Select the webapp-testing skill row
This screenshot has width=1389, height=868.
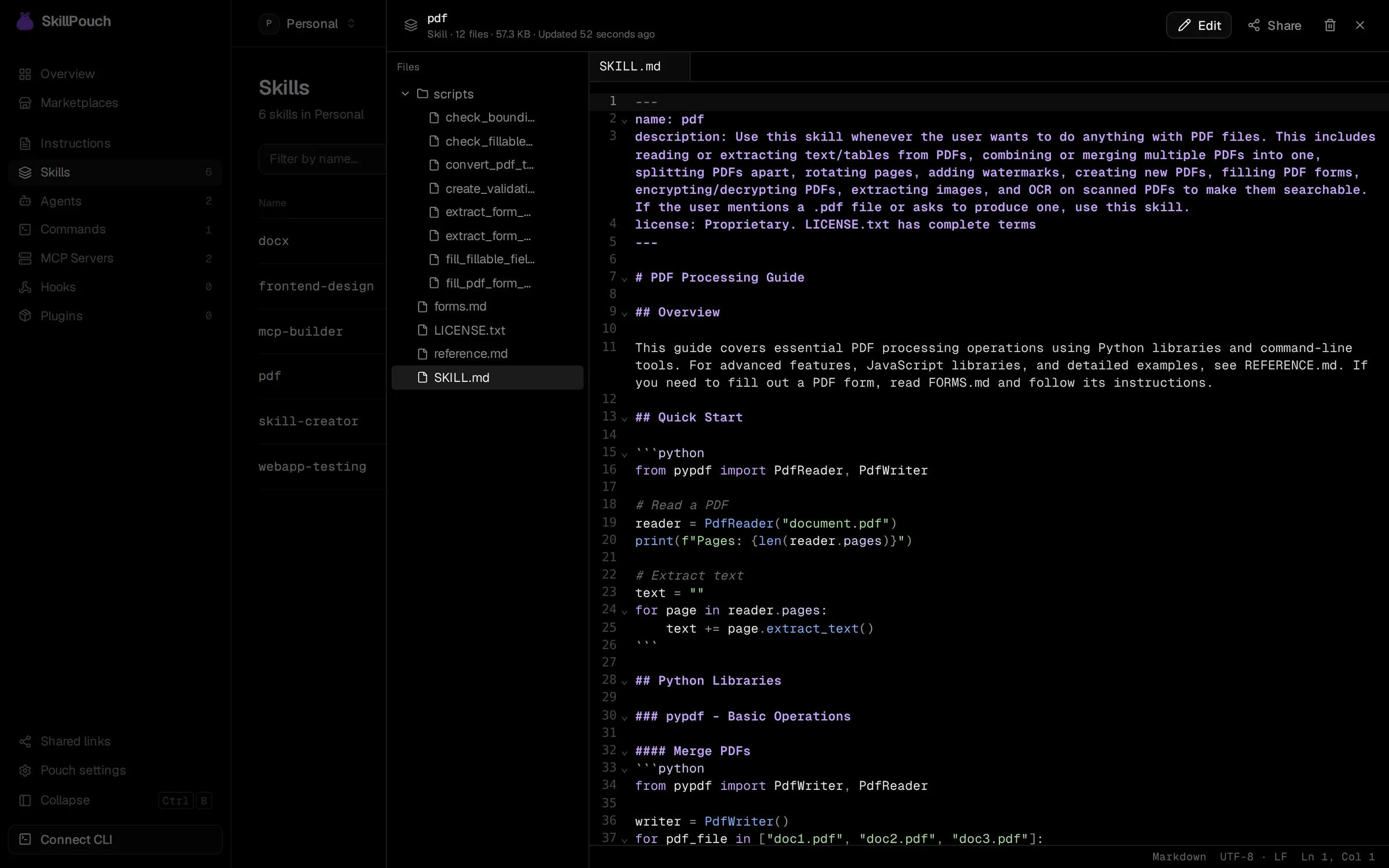tap(322, 467)
